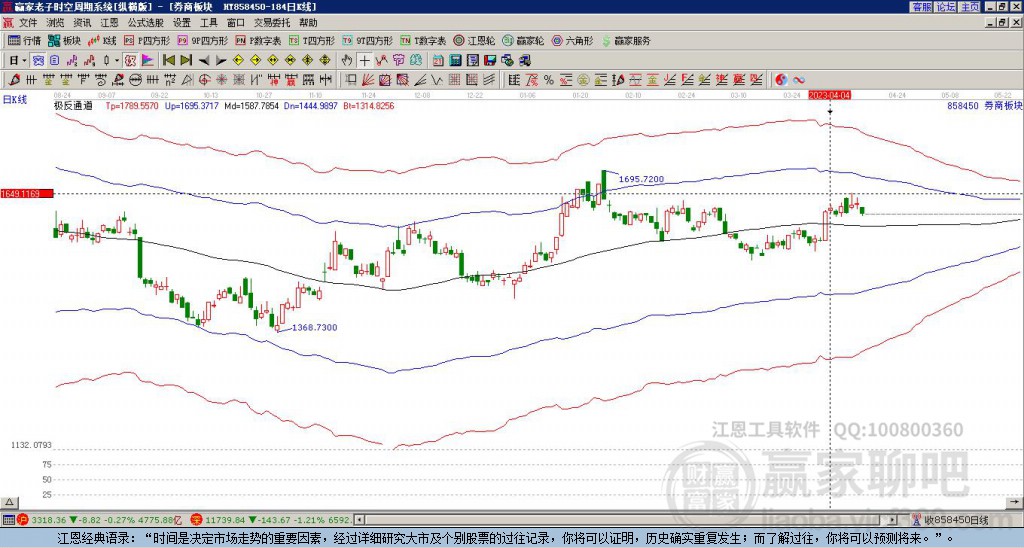Click the golden 金 circle icon
The height and width of the screenshot is (548, 1024).
[x=583, y=80]
